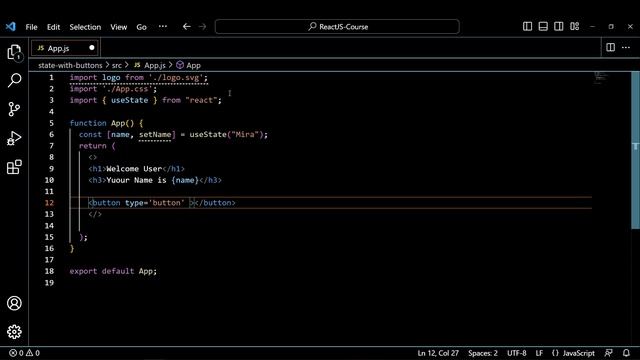Select the App.js editor tab

tap(64, 48)
